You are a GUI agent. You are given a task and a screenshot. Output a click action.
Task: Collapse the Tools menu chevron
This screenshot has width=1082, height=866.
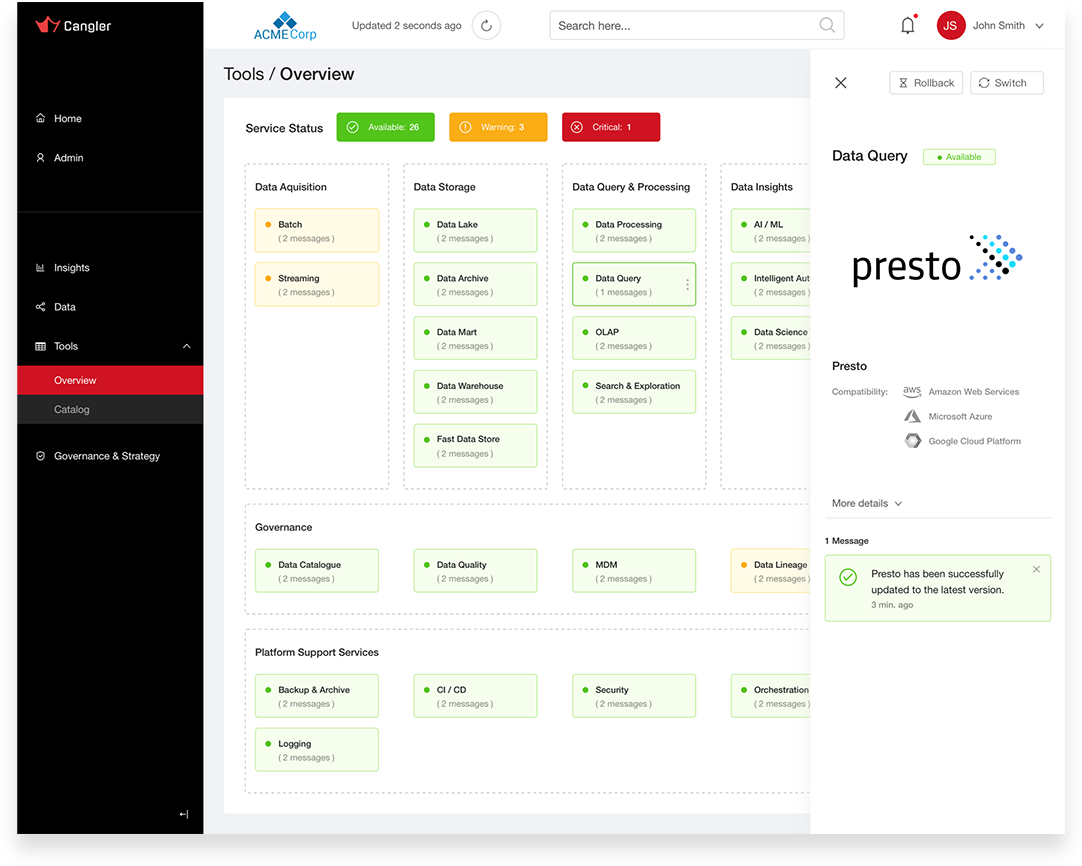pos(186,346)
